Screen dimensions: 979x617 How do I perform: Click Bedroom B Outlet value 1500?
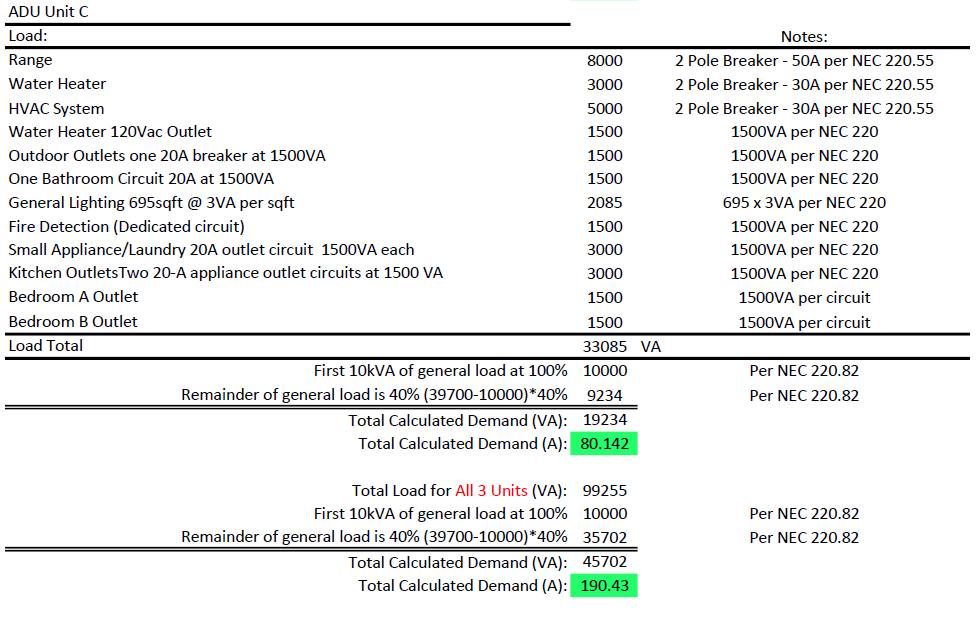(606, 321)
